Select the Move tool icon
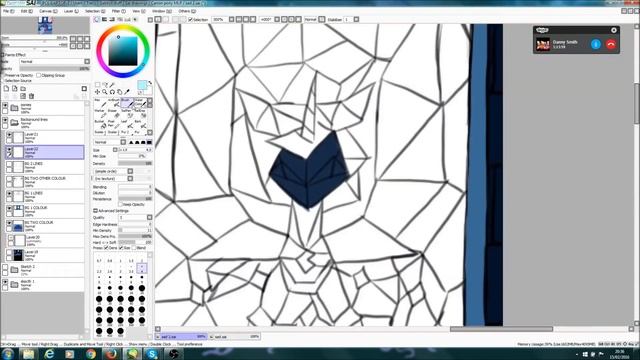Image resolution: width=640 pixels, height=360 pixels. pyautogui.click(x=97, y=92)
